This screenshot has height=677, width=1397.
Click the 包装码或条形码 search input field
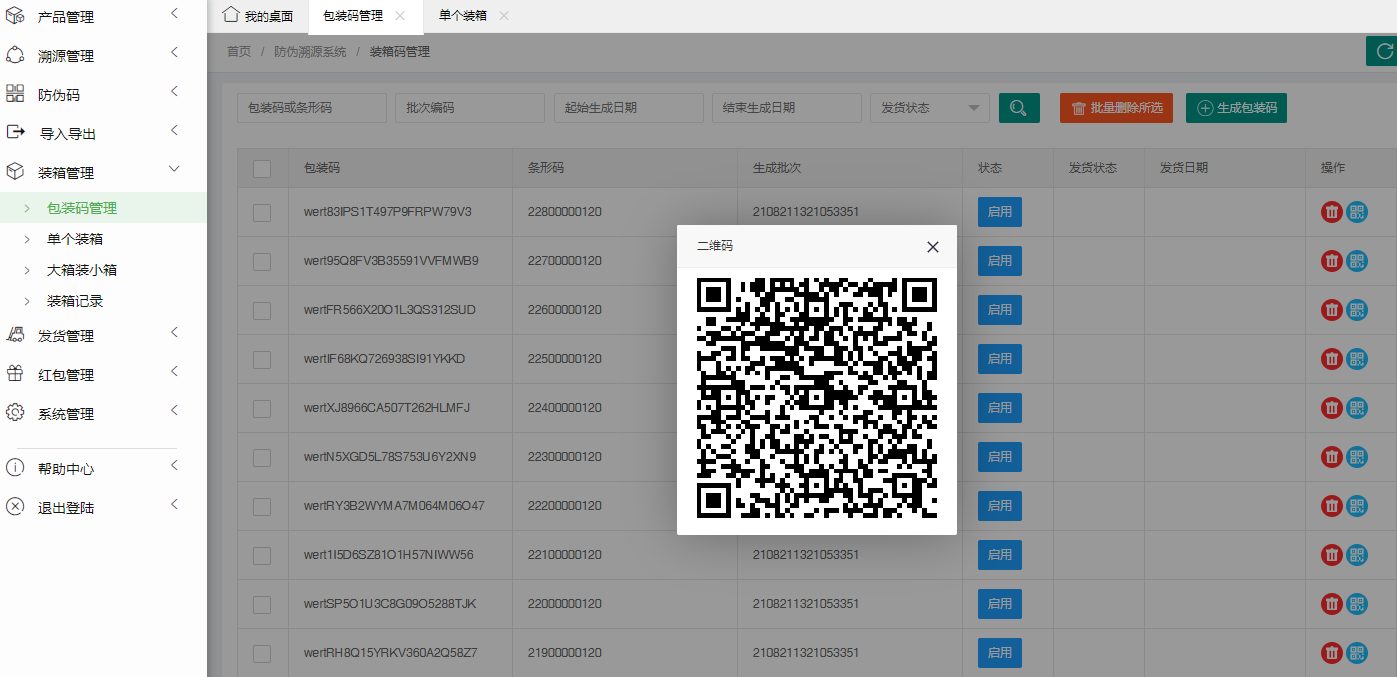tap(311, 108)
